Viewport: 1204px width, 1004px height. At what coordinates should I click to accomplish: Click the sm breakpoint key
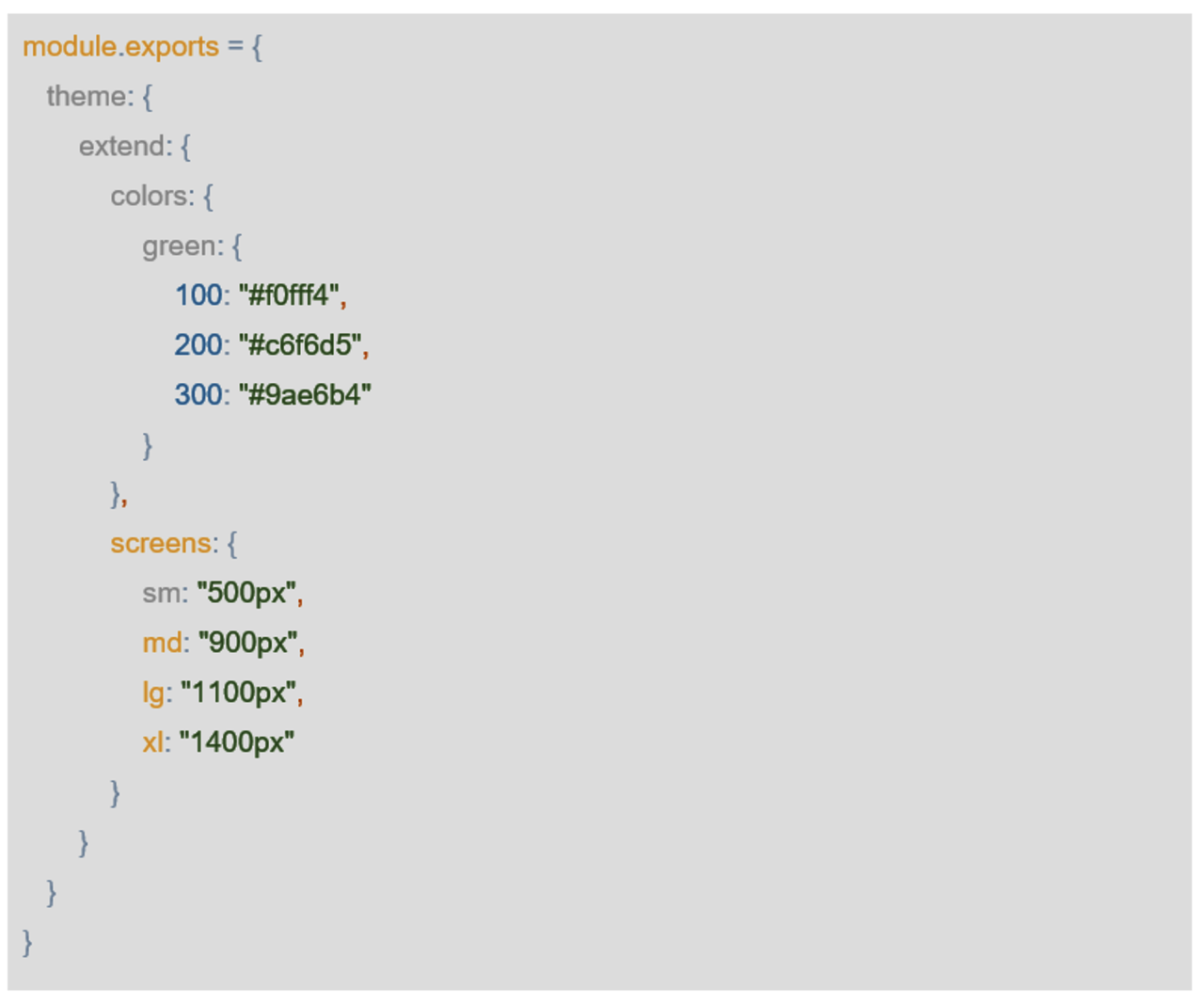[161, 593]
